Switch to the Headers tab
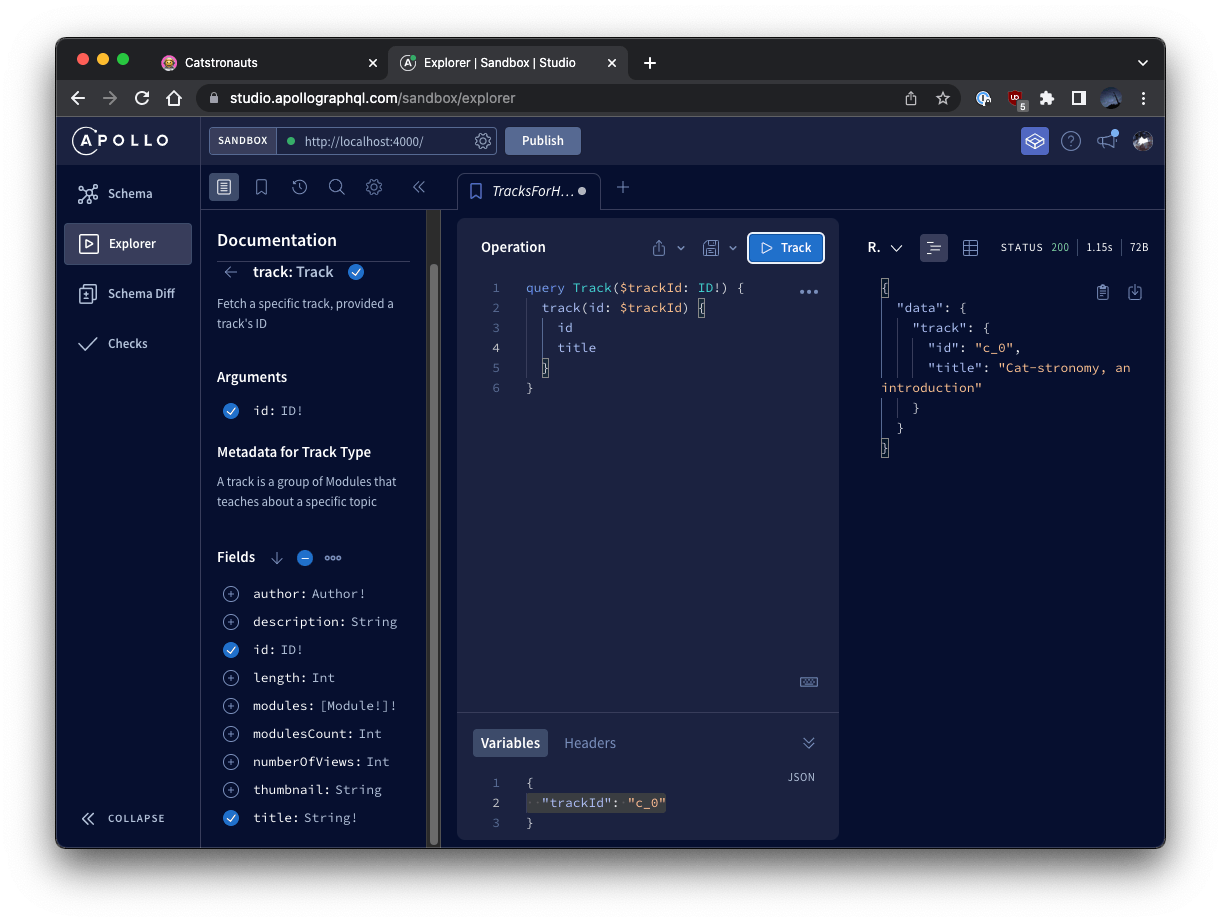This screenshot has width=1221, height=922. (590, 743)
